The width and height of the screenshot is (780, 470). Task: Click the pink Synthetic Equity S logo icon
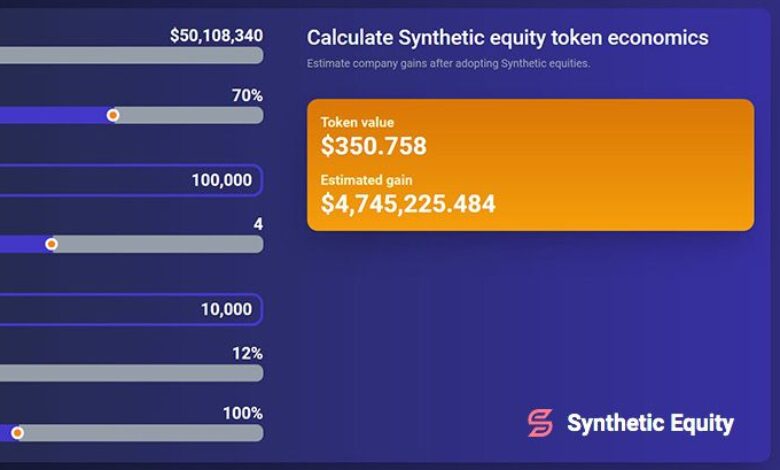540,423
